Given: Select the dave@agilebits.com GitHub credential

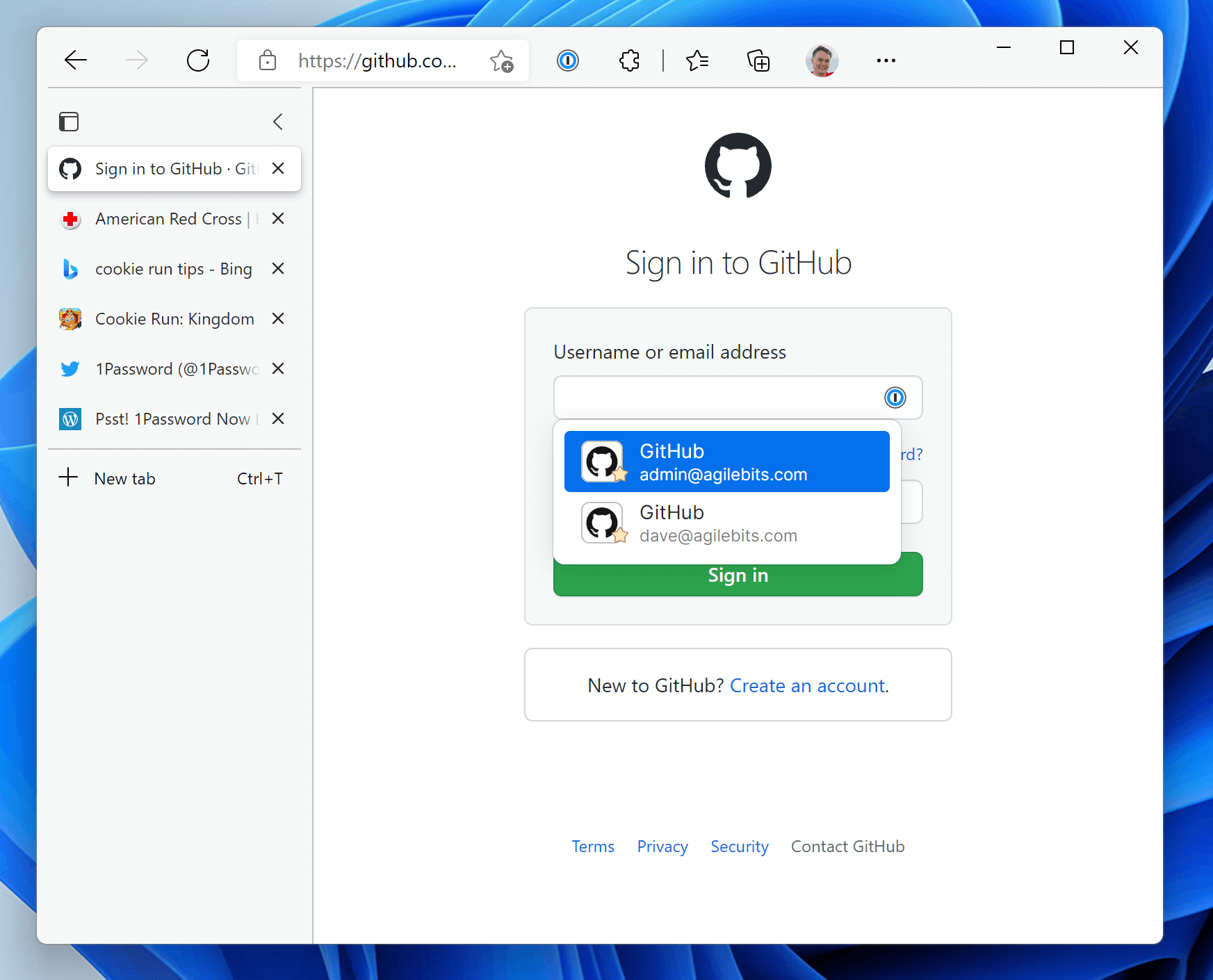Looking at the screenshot, I should [726, 523].
